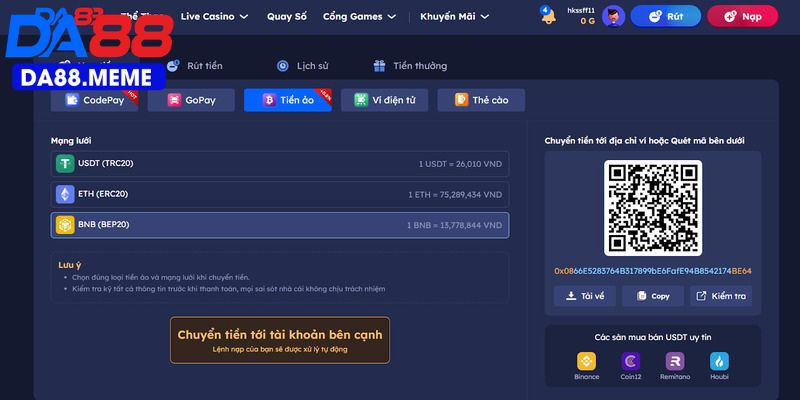Click the 0 G balance text

click(587, 21)
